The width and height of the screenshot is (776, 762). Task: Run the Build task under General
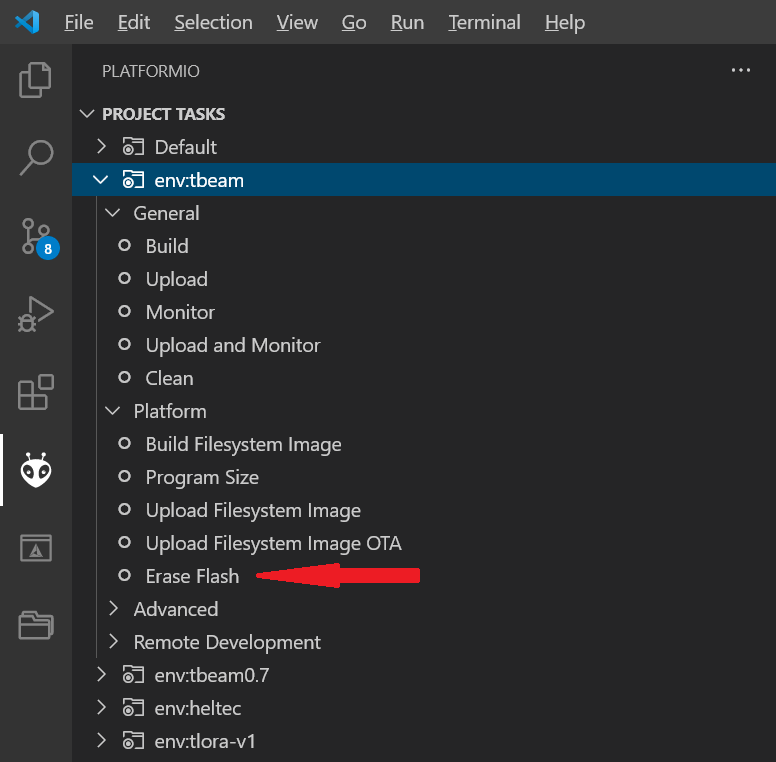167,246
